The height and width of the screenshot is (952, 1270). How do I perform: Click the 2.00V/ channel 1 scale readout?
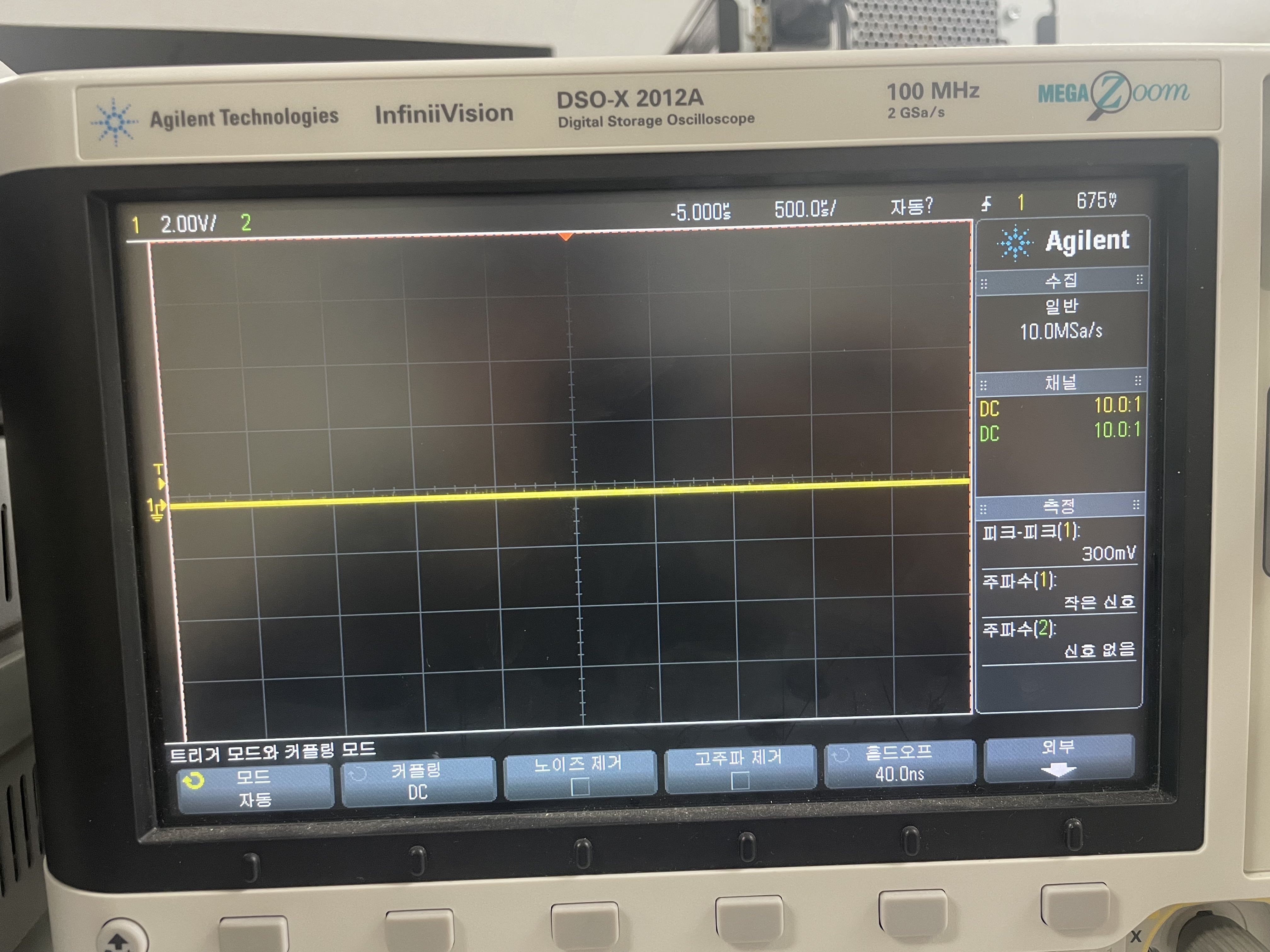[188, 223]
